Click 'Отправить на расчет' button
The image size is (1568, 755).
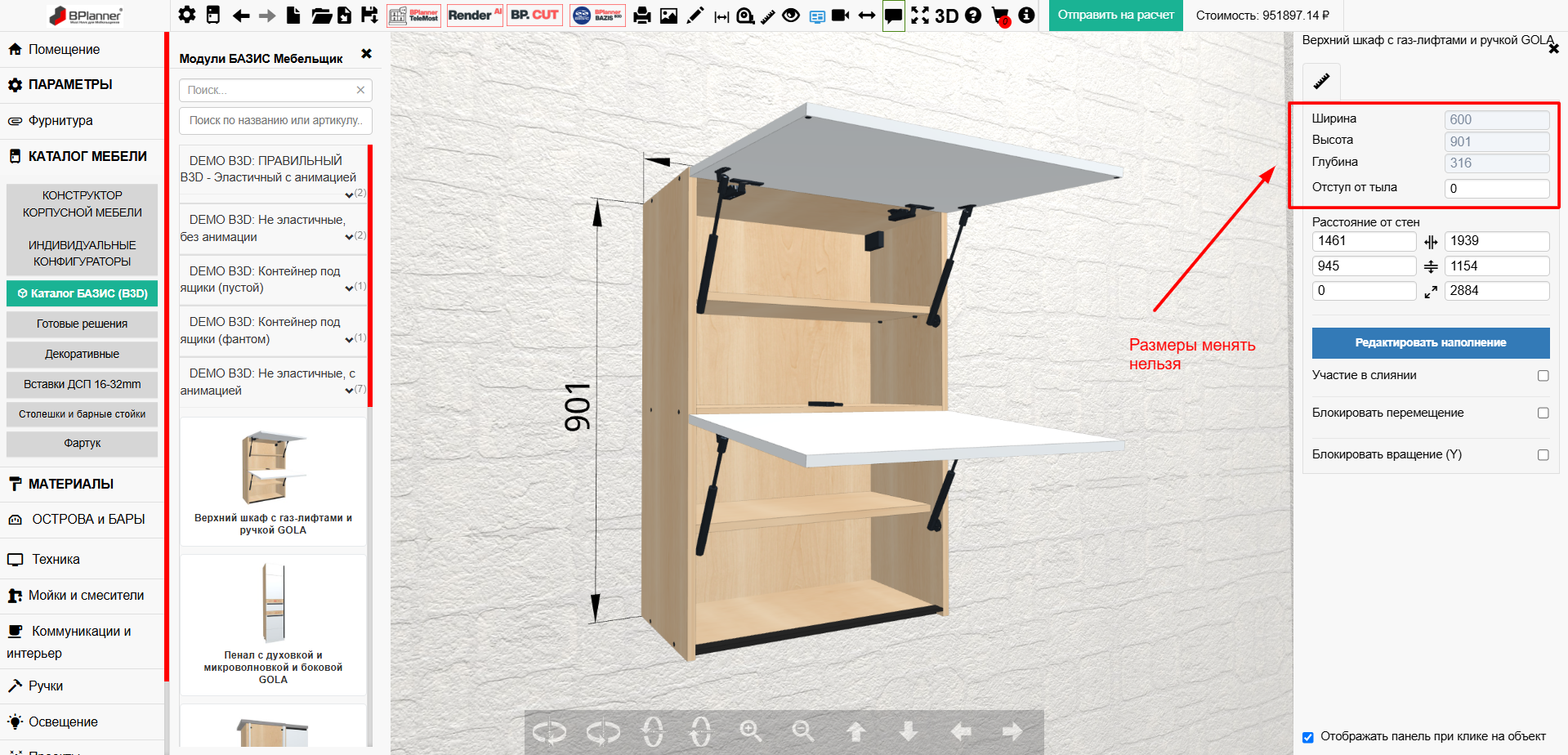[x=1116, y=16]
